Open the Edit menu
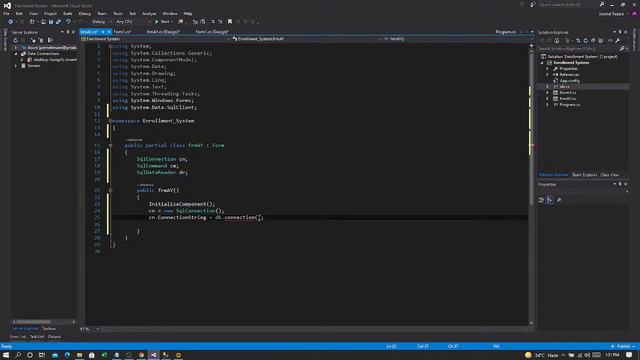640x360 pixels. (19, 13)
